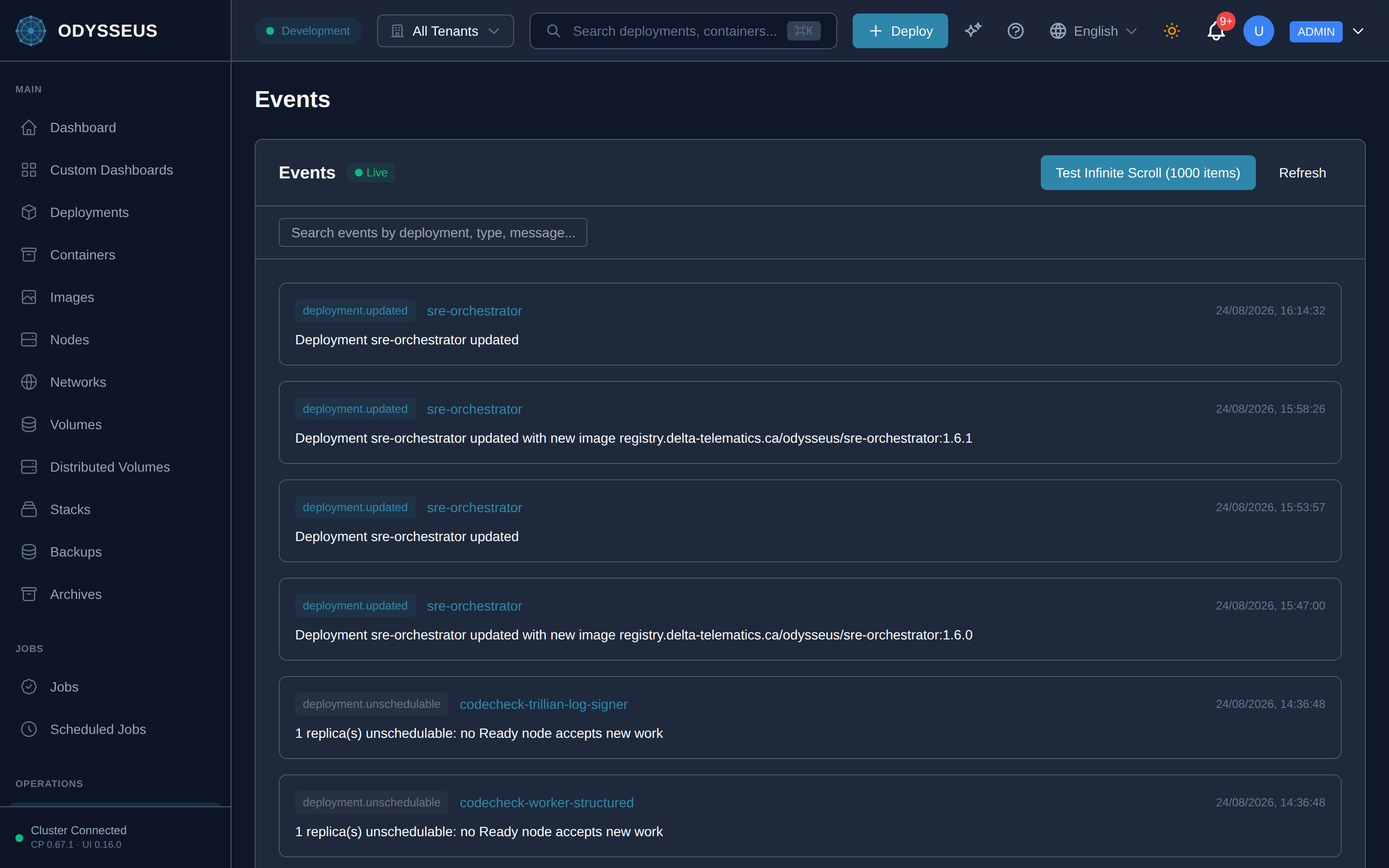Click the Distributed Volumes icon
Screen dimensions: 1389x868
tap(29, 467)
